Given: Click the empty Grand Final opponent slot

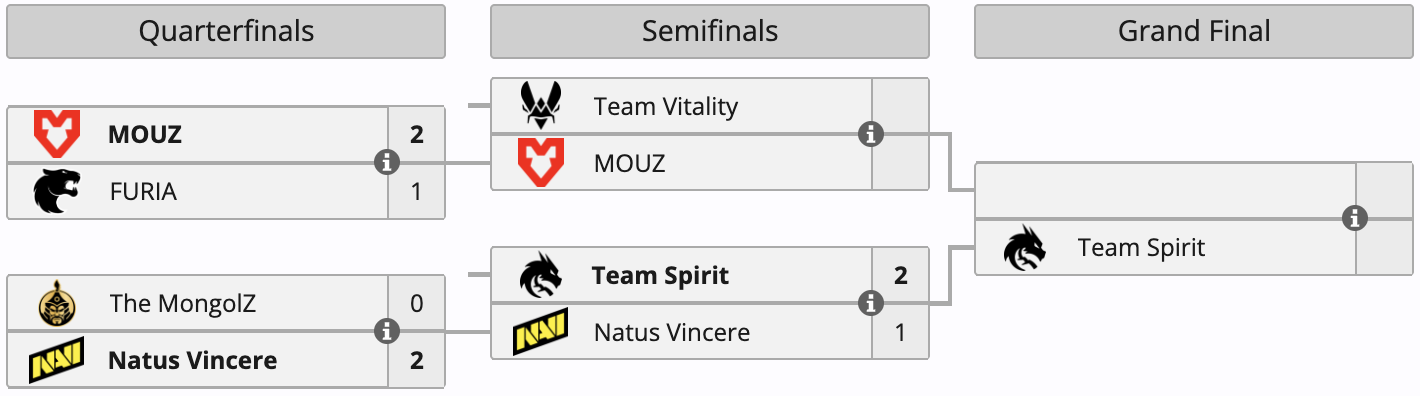Looking at the screenshot, I should (1165, 190).
